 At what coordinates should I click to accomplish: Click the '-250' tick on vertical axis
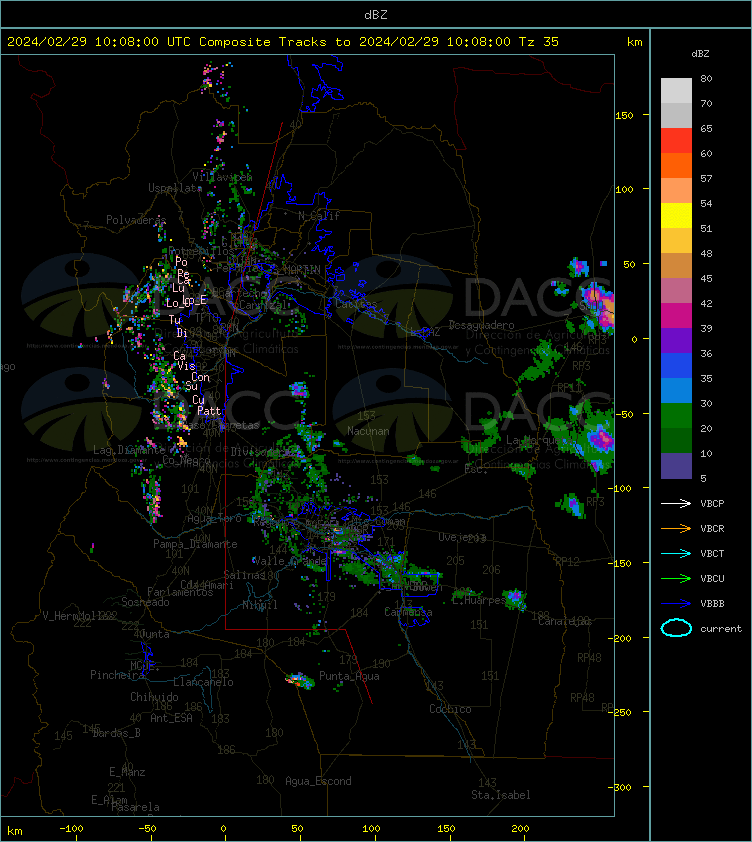click(620, 712)
